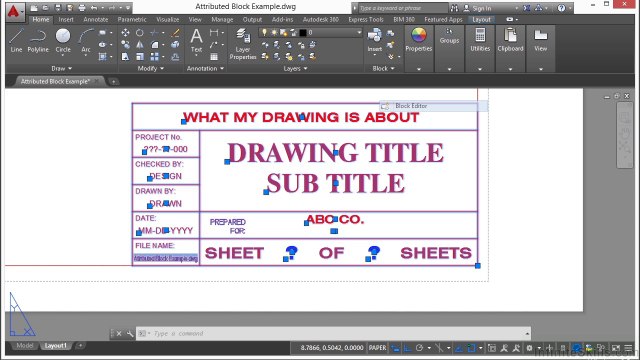Expand the Block panel

(x=383, y=68)
